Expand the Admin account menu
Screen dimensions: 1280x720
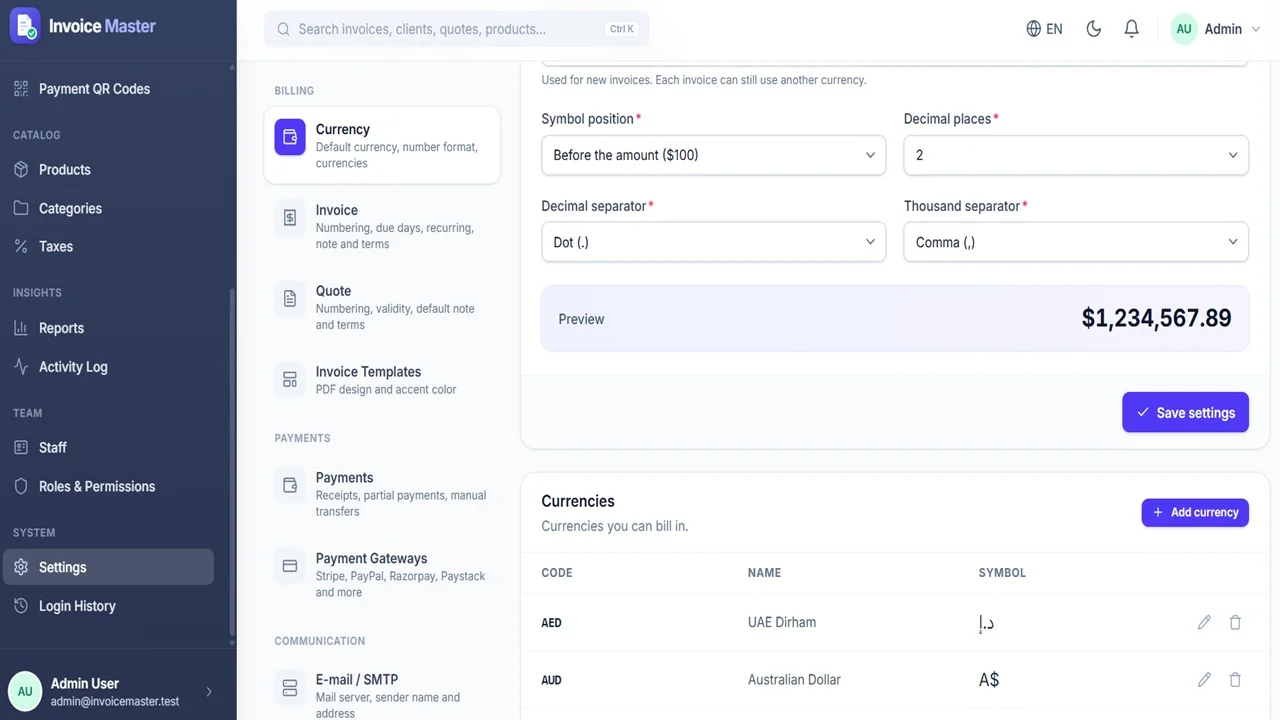tap(1216, 29)
